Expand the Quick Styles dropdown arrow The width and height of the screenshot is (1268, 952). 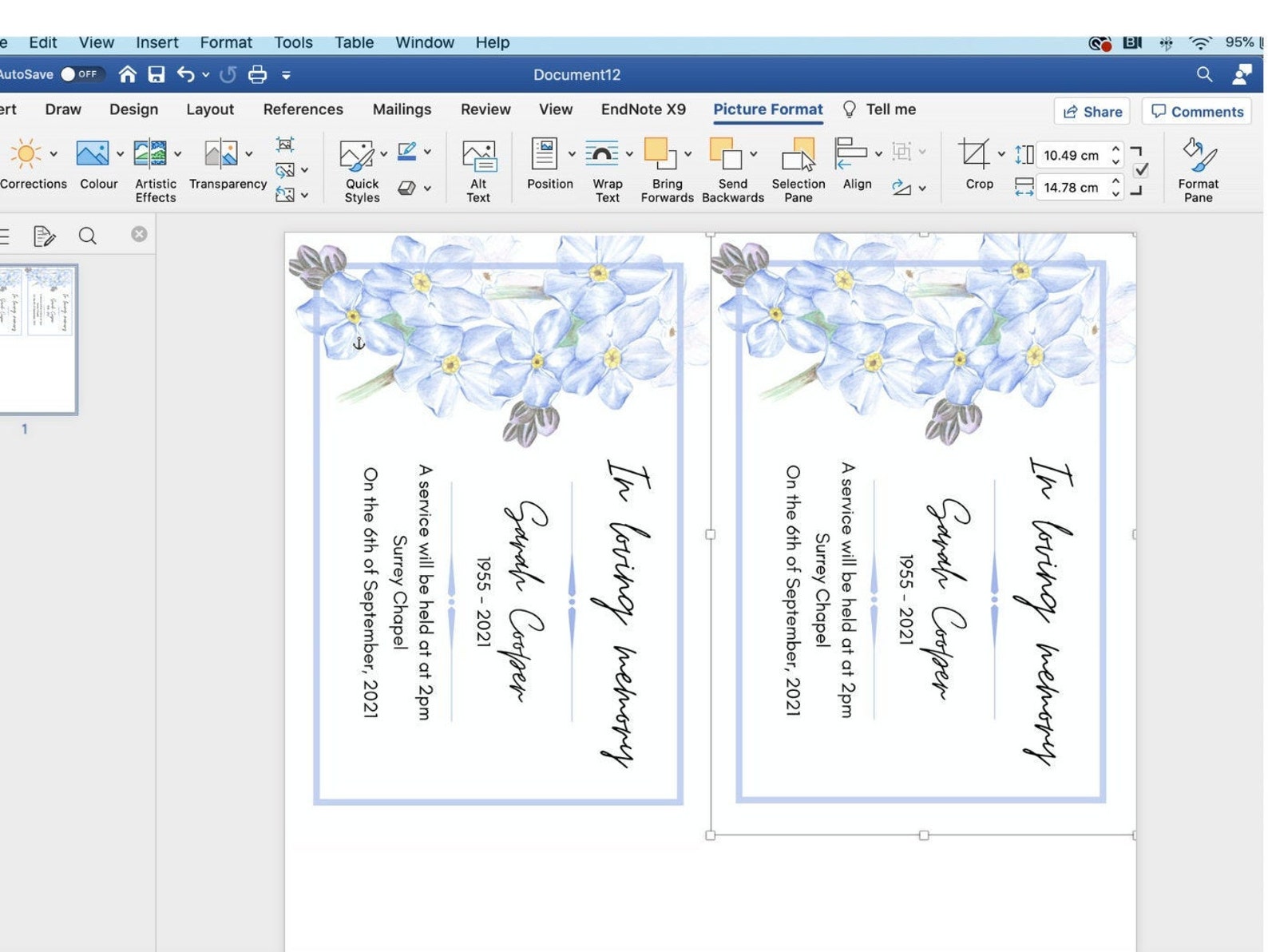pos(383,153)
